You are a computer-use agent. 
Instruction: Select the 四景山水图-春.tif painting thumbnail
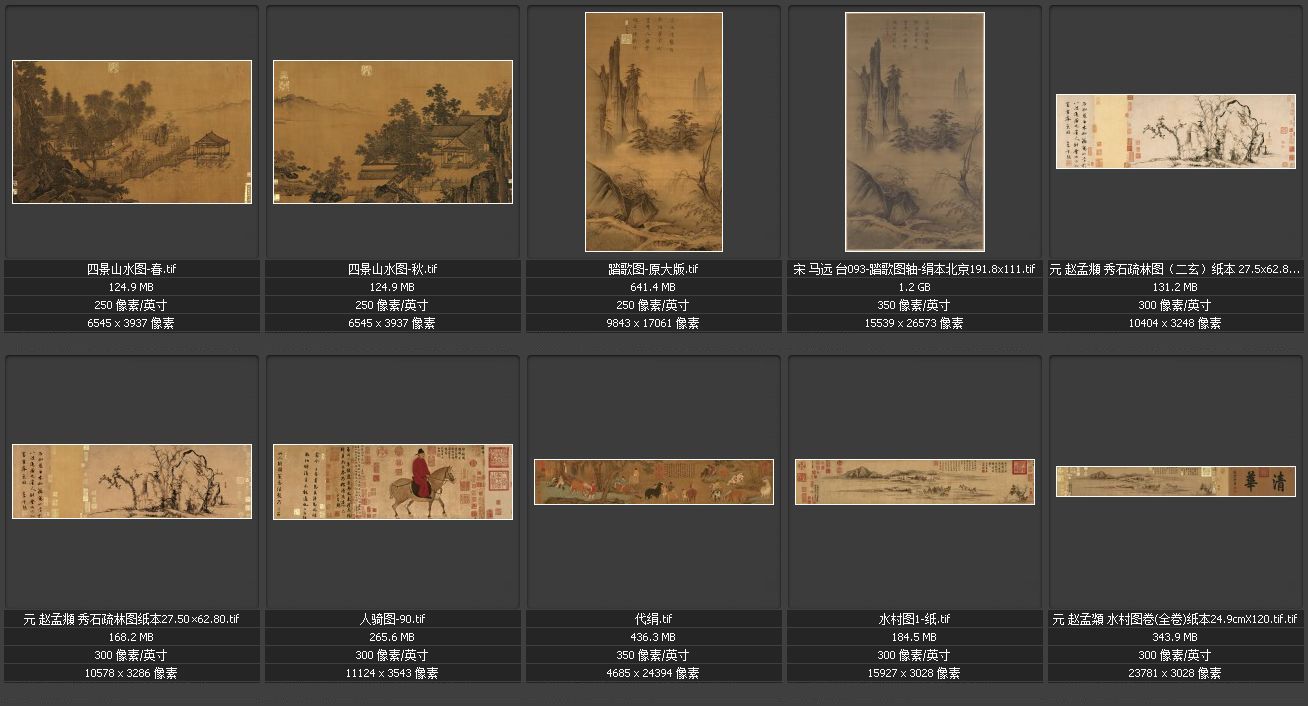pos(132,132)
